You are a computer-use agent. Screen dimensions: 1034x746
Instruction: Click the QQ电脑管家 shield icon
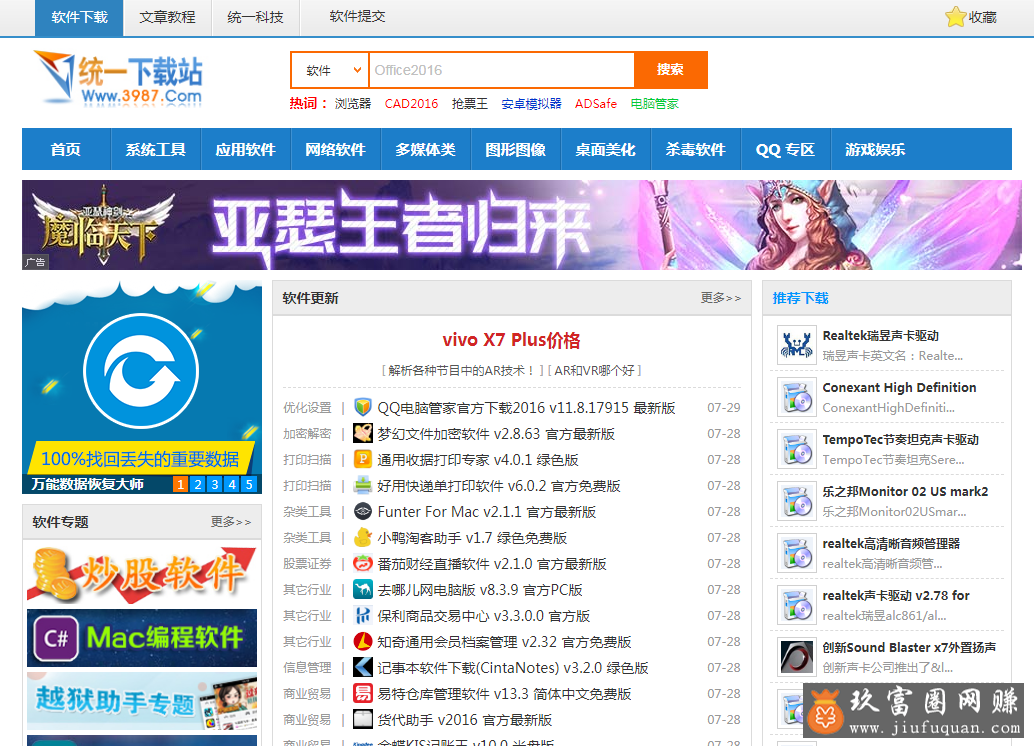click(x=363, y=407)
